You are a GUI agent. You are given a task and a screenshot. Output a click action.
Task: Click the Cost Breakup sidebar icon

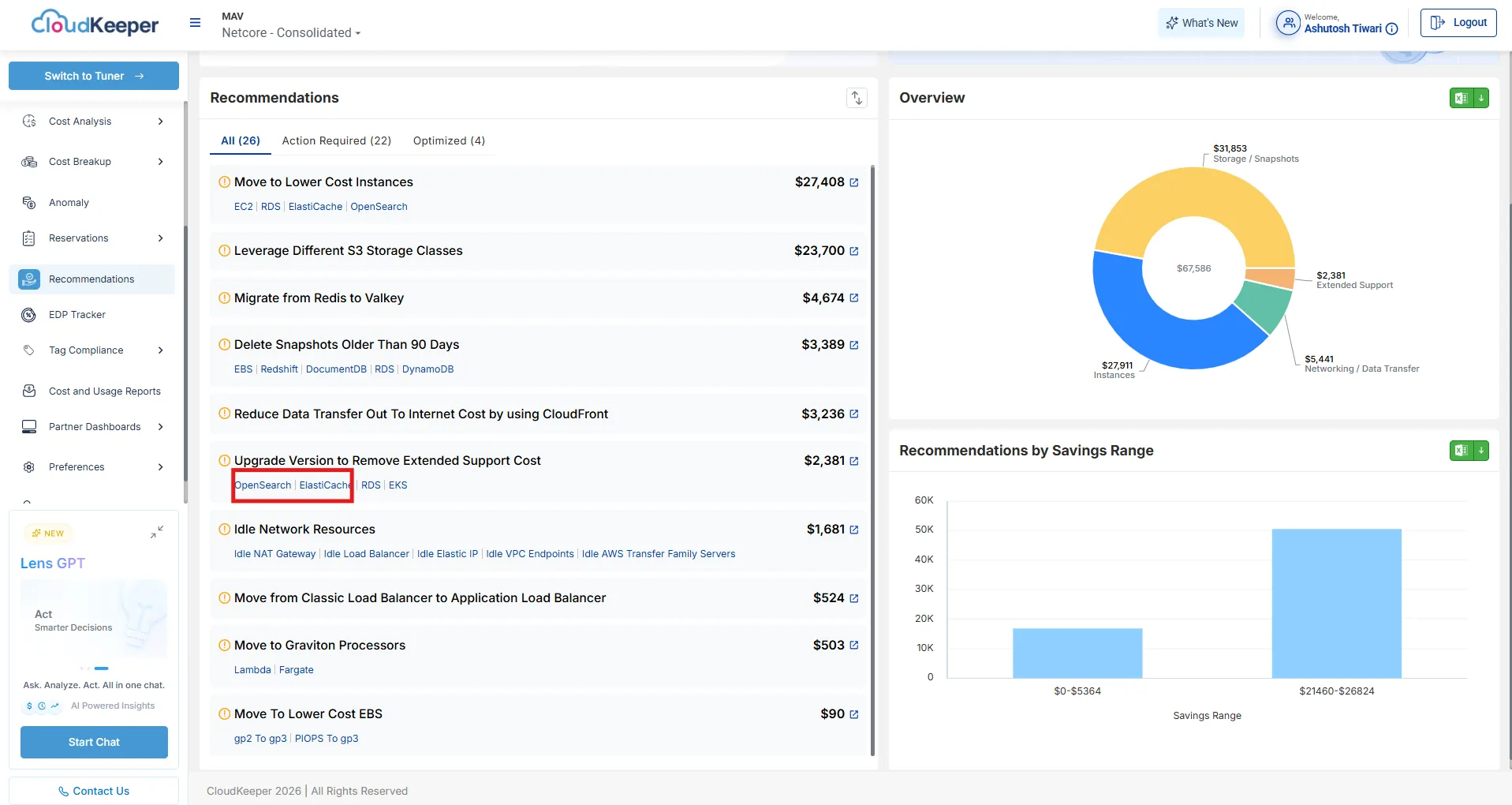29,162
